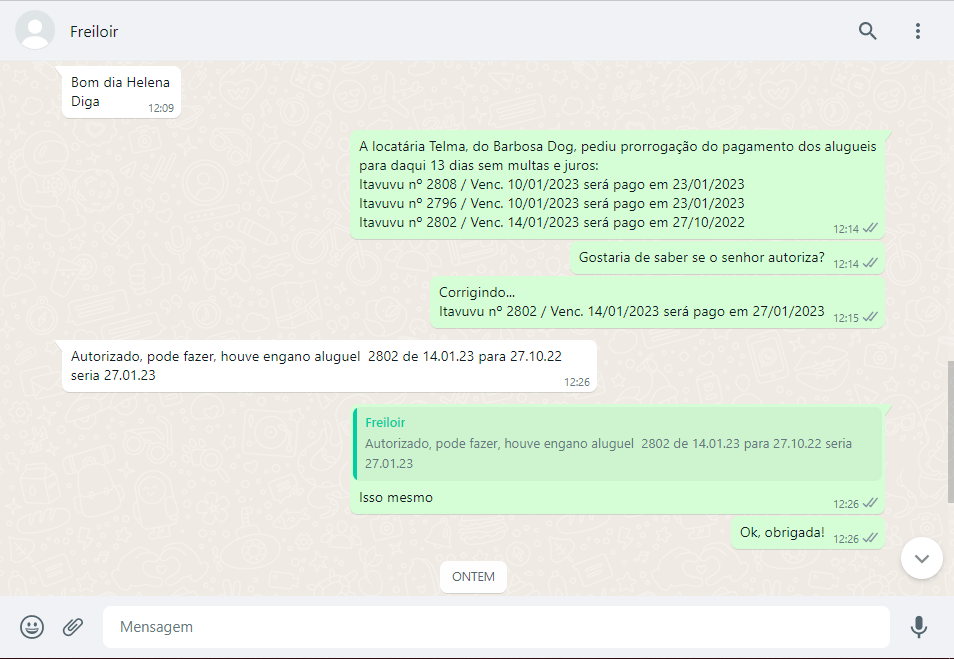
Task: Select 'Gostaria de saber se o senhor autoriza?' message
Action: tap(701, 258)
